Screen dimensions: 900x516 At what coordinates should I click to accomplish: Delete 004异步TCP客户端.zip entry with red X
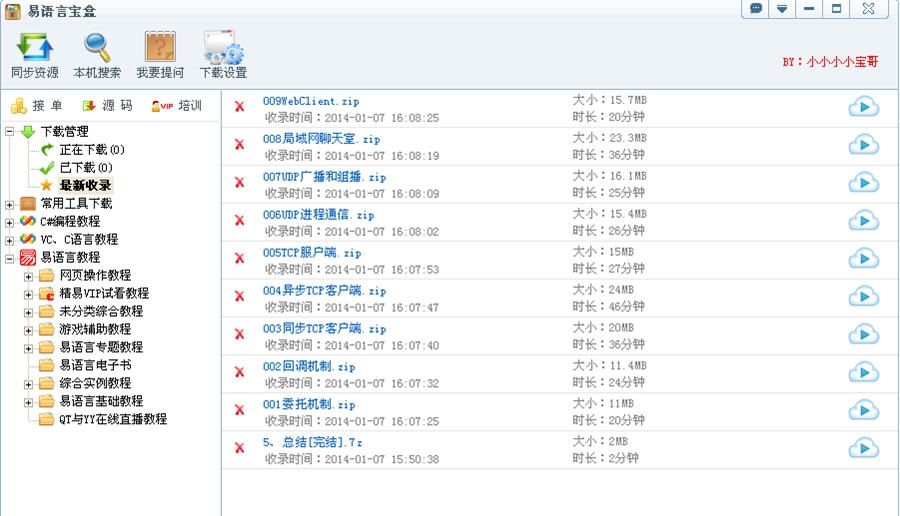[239, 296]
